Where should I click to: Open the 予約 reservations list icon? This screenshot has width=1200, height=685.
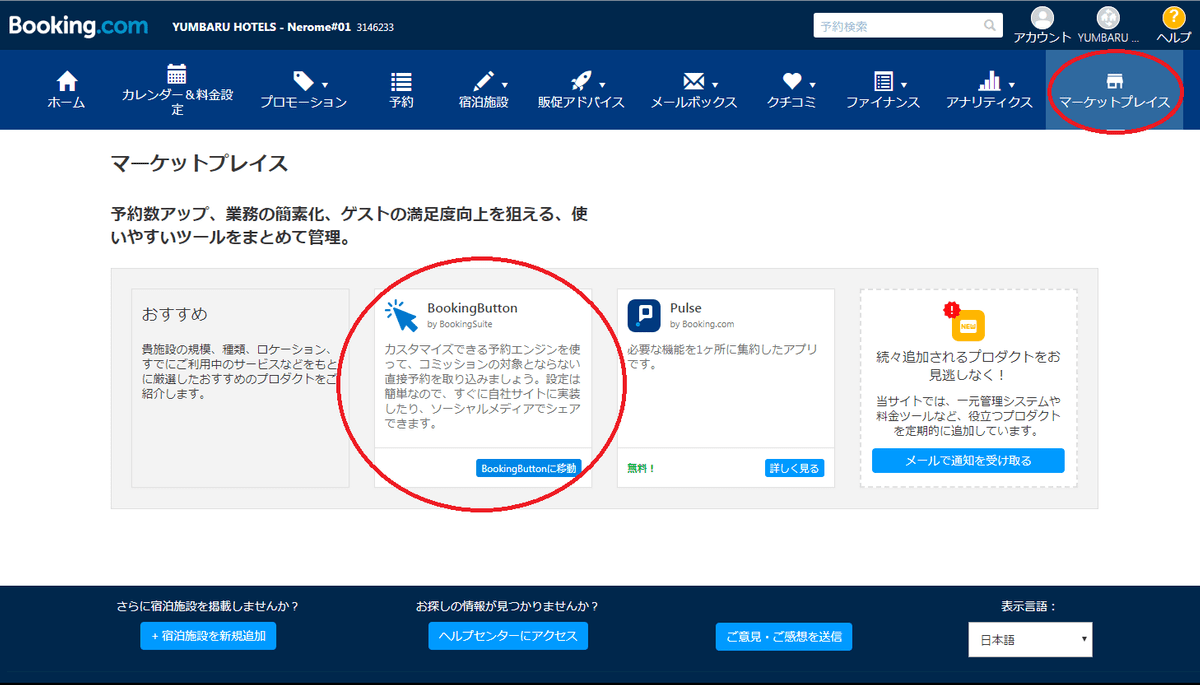401,81
